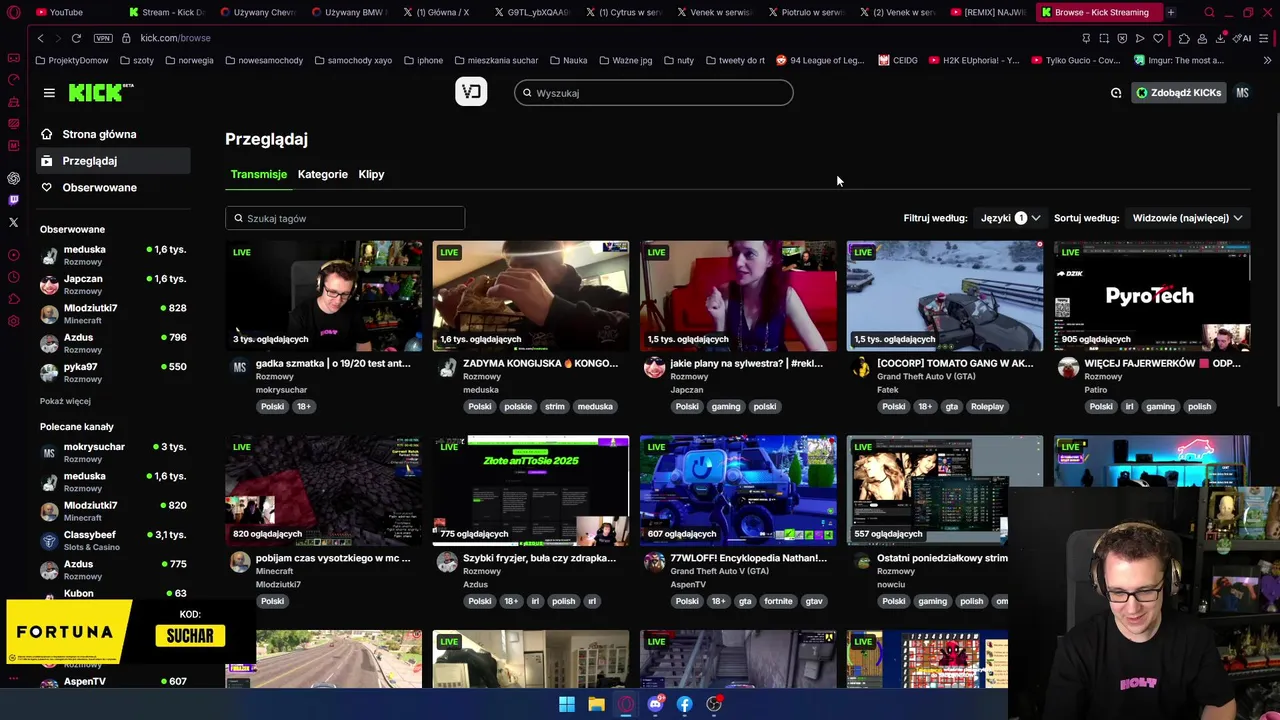Click the fortnite tag under AspenTV stream

[778, 601]
